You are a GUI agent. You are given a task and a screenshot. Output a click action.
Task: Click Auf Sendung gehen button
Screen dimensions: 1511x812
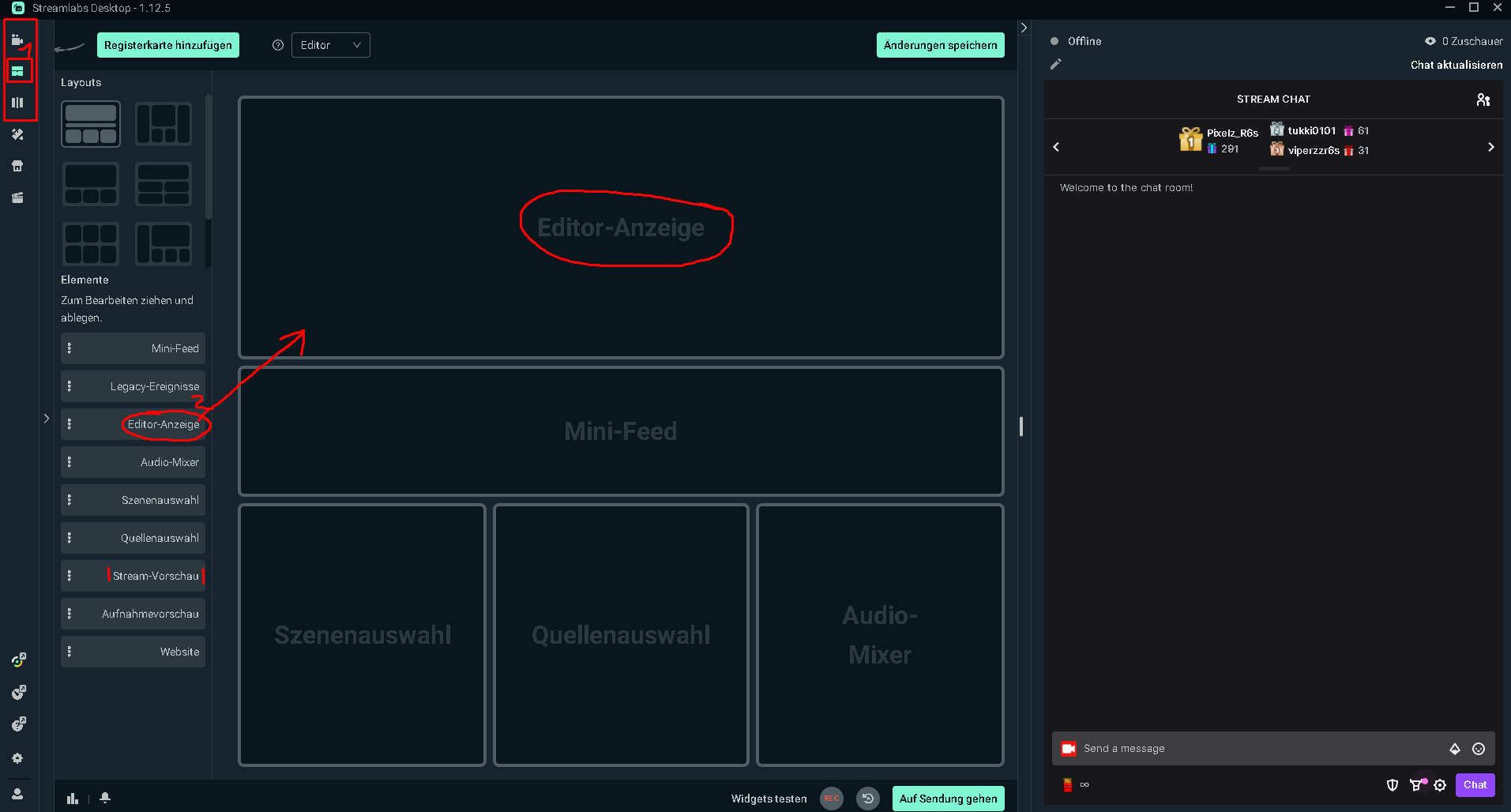[948, 799]
